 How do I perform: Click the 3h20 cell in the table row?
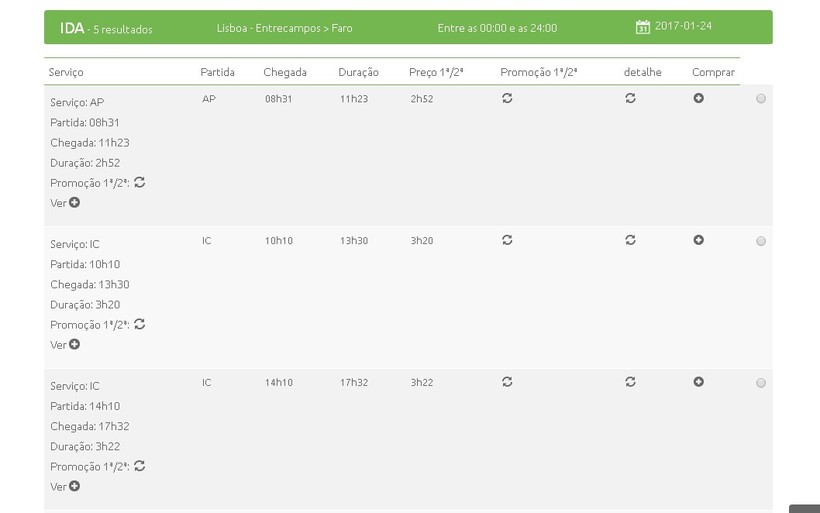[x=422, y=241]
